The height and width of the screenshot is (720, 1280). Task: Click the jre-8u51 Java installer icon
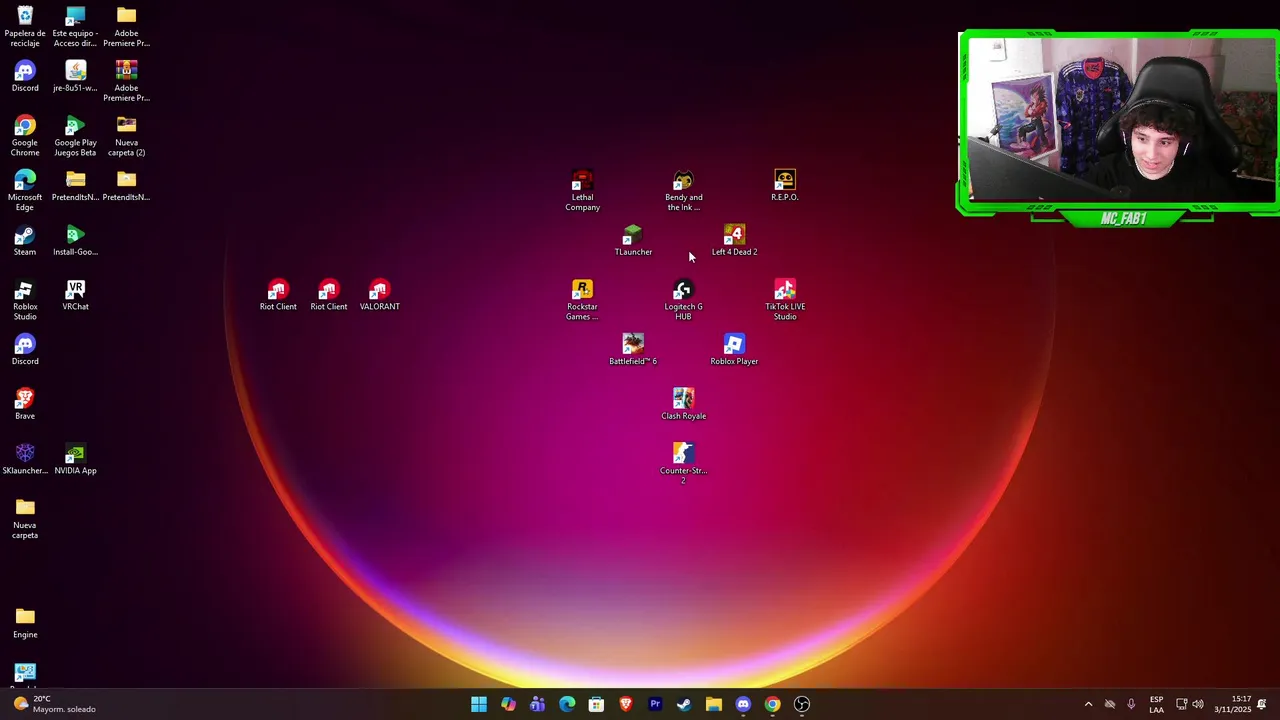click(x=75, y=76)
